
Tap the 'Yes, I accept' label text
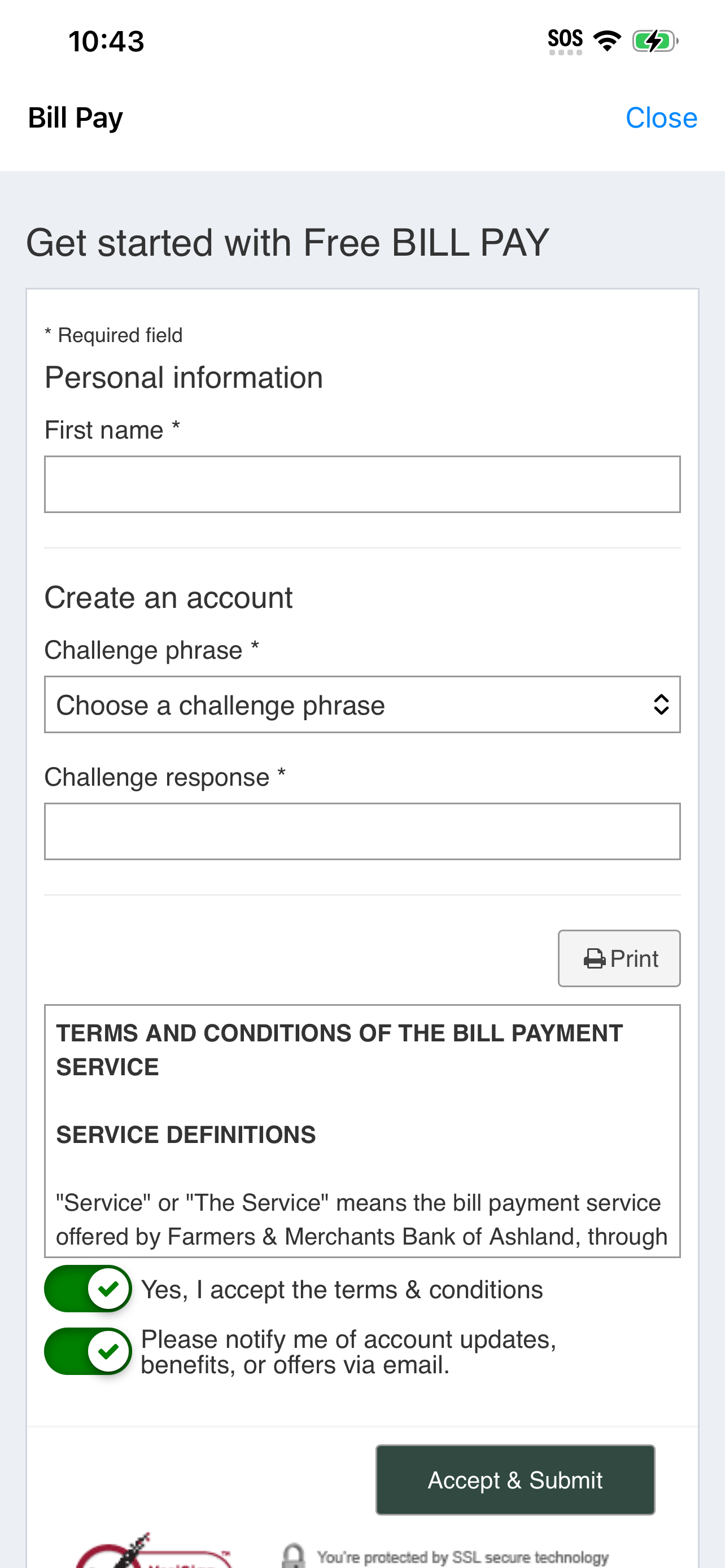tap(342, 1289)
